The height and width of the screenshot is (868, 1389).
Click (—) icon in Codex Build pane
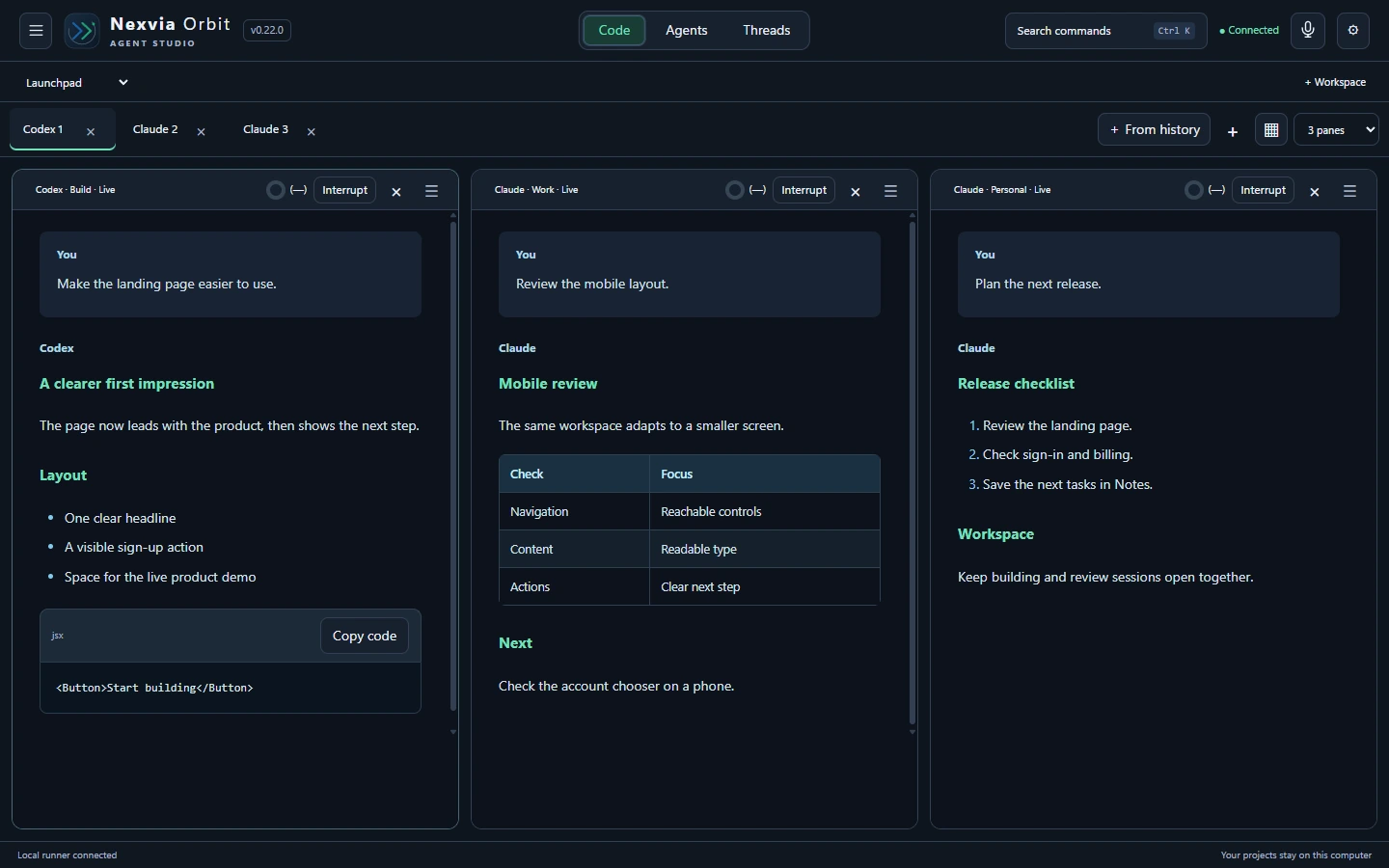tap(299, 190)
